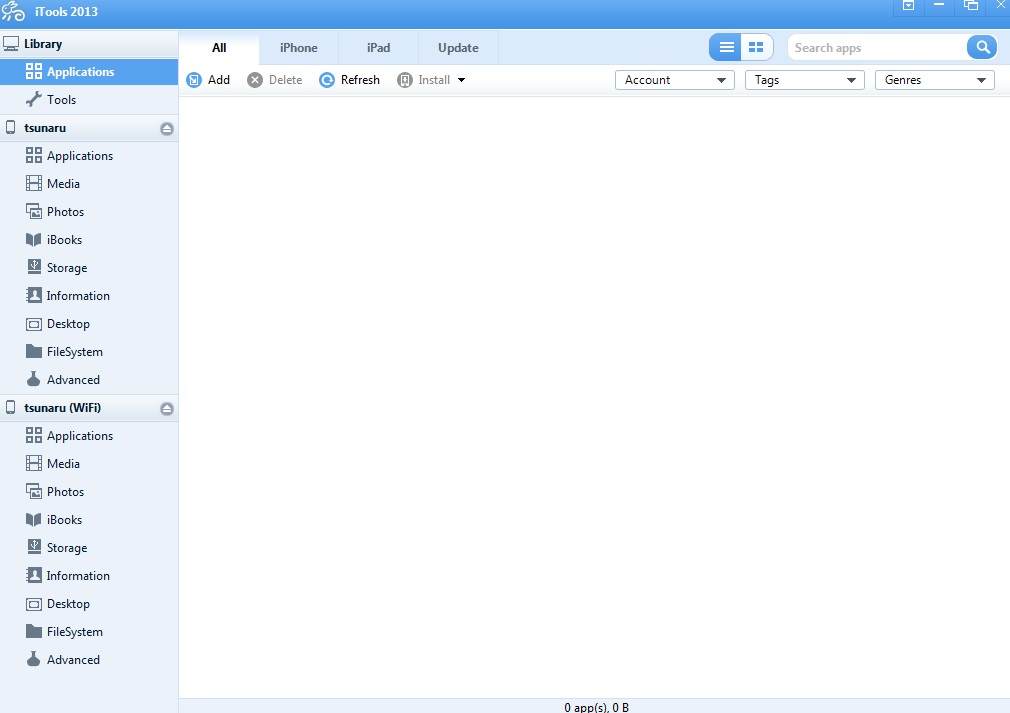Open Desktop under tsunaru (WiFi)
The height and width of the screenshot is (713, 1010).
(89, 604)
